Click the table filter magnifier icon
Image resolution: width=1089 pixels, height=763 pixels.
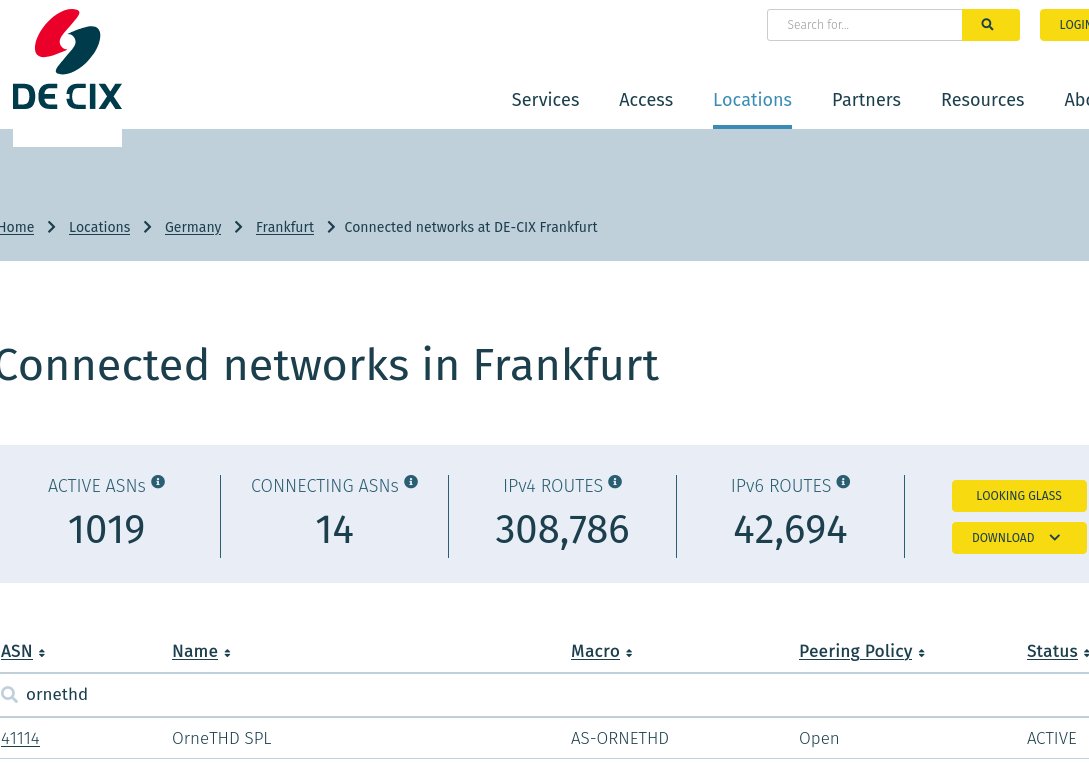click(9, 694)
